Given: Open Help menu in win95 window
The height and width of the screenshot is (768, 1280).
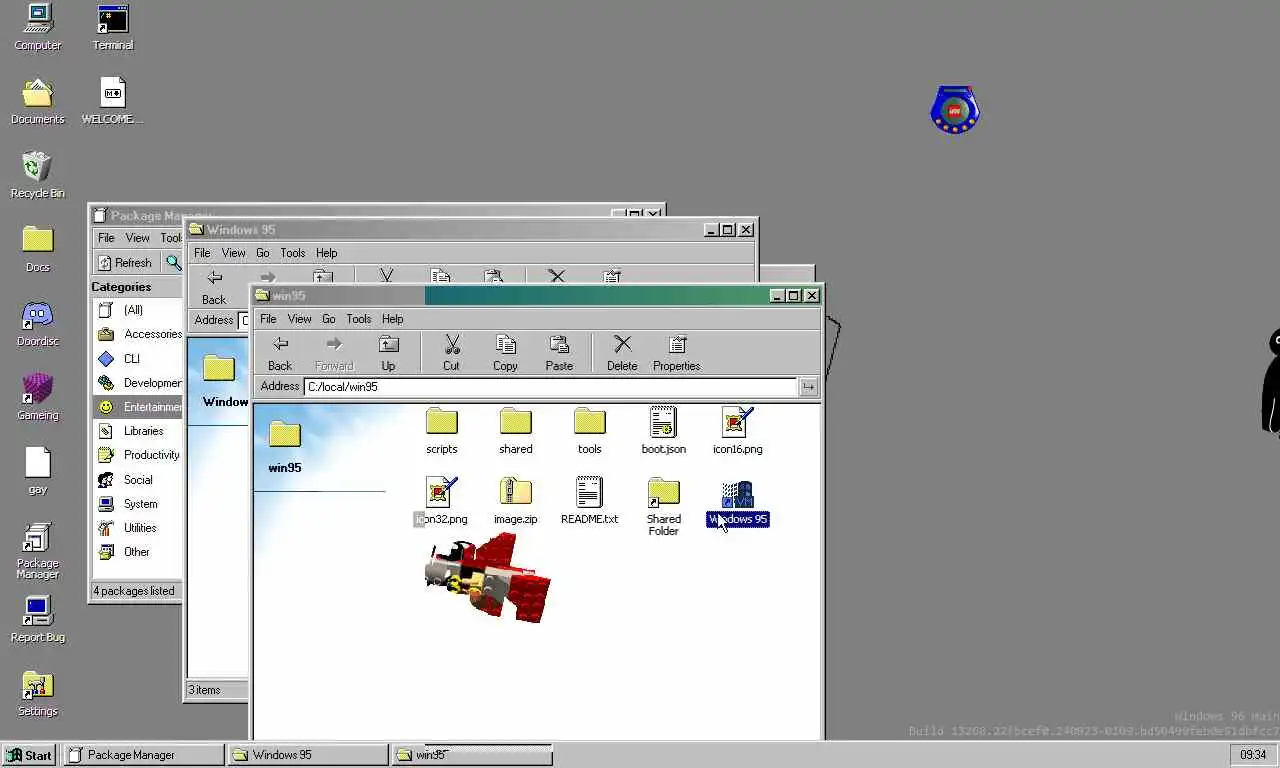Looking at the screenshot, I should tap(392, 319).
